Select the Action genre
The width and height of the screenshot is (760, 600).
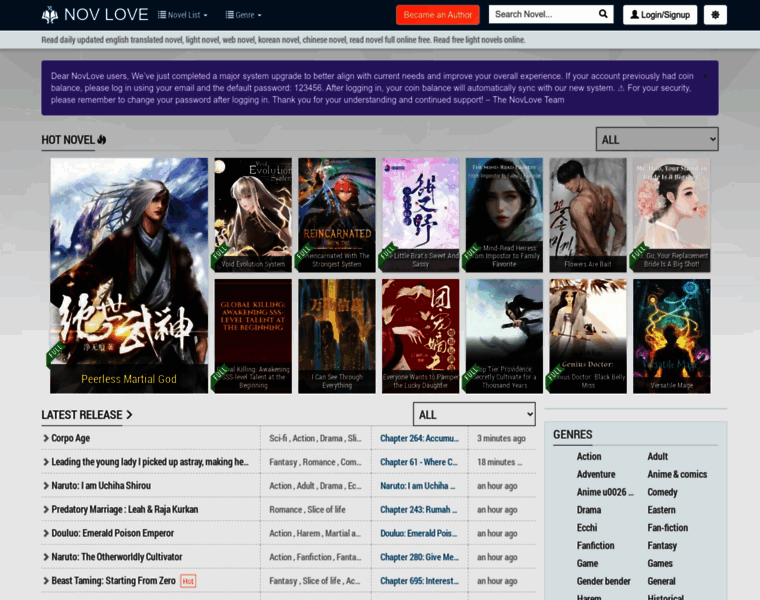click(x=589, y=456)
